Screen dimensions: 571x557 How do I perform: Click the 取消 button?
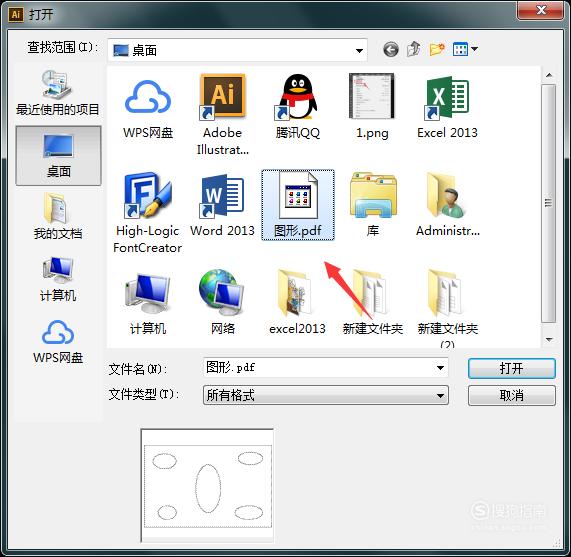[x=512, y=395]
